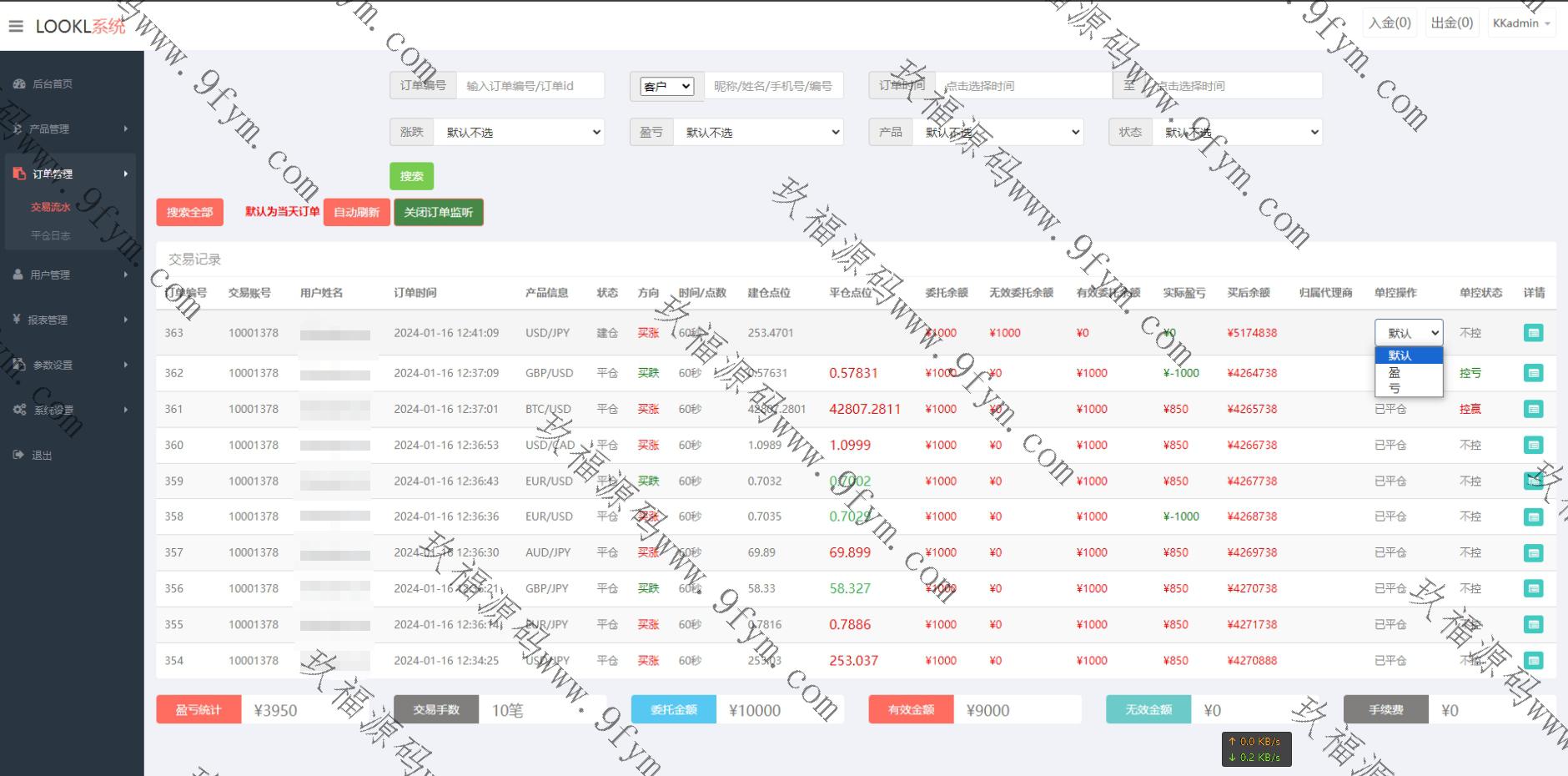Open the 涨跌 dropdown filter
This screenshot has width=1568, height=776.
518,132
